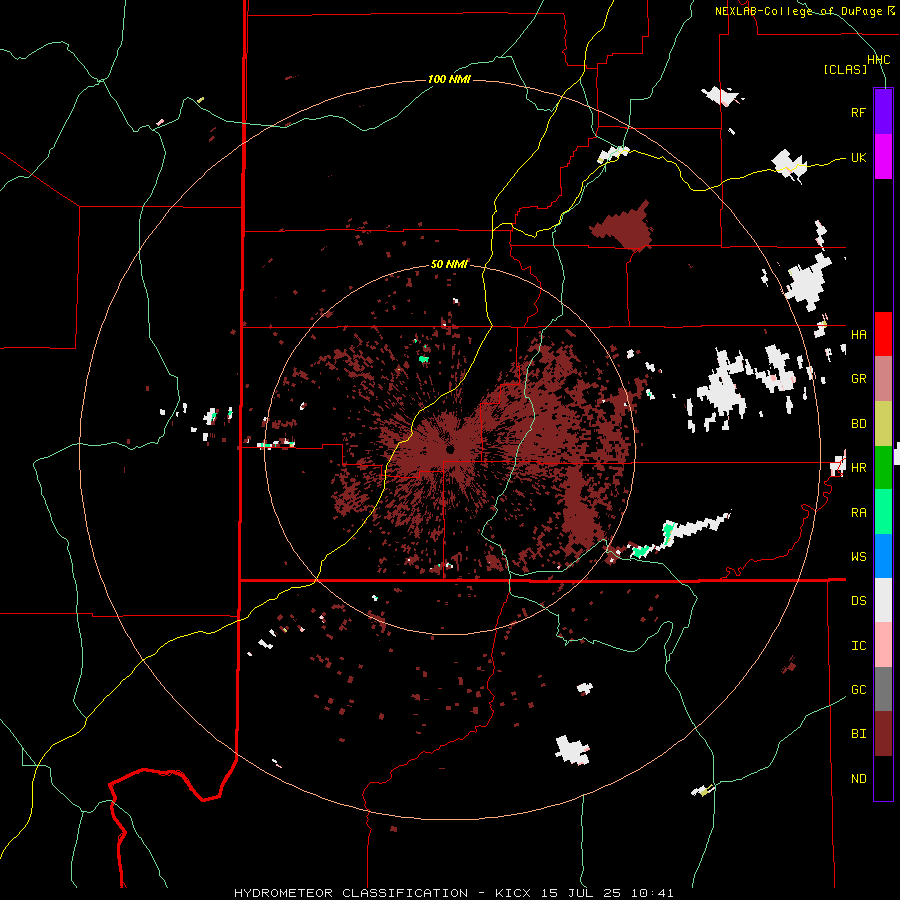
Task: Click the UK magenta legend swatch
Action: [x=883, y=157]
